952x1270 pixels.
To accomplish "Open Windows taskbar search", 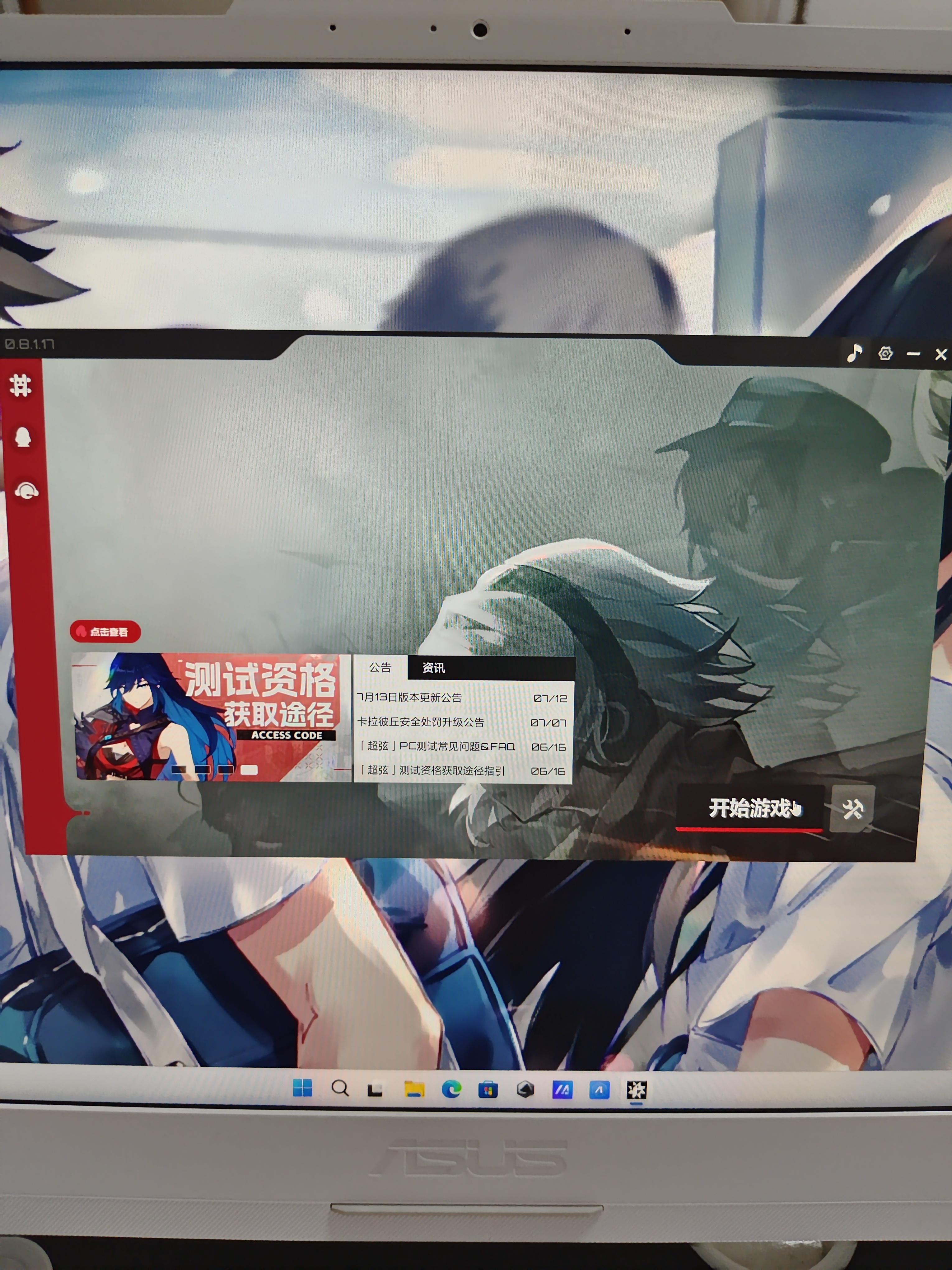I will point(340,1088).
